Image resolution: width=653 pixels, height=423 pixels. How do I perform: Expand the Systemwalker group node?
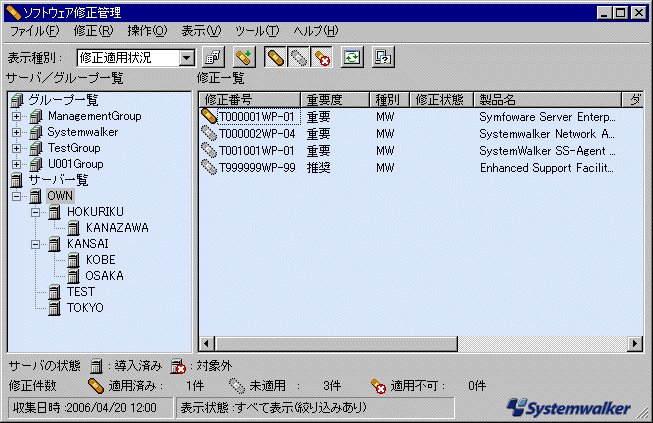click(16, 132)
